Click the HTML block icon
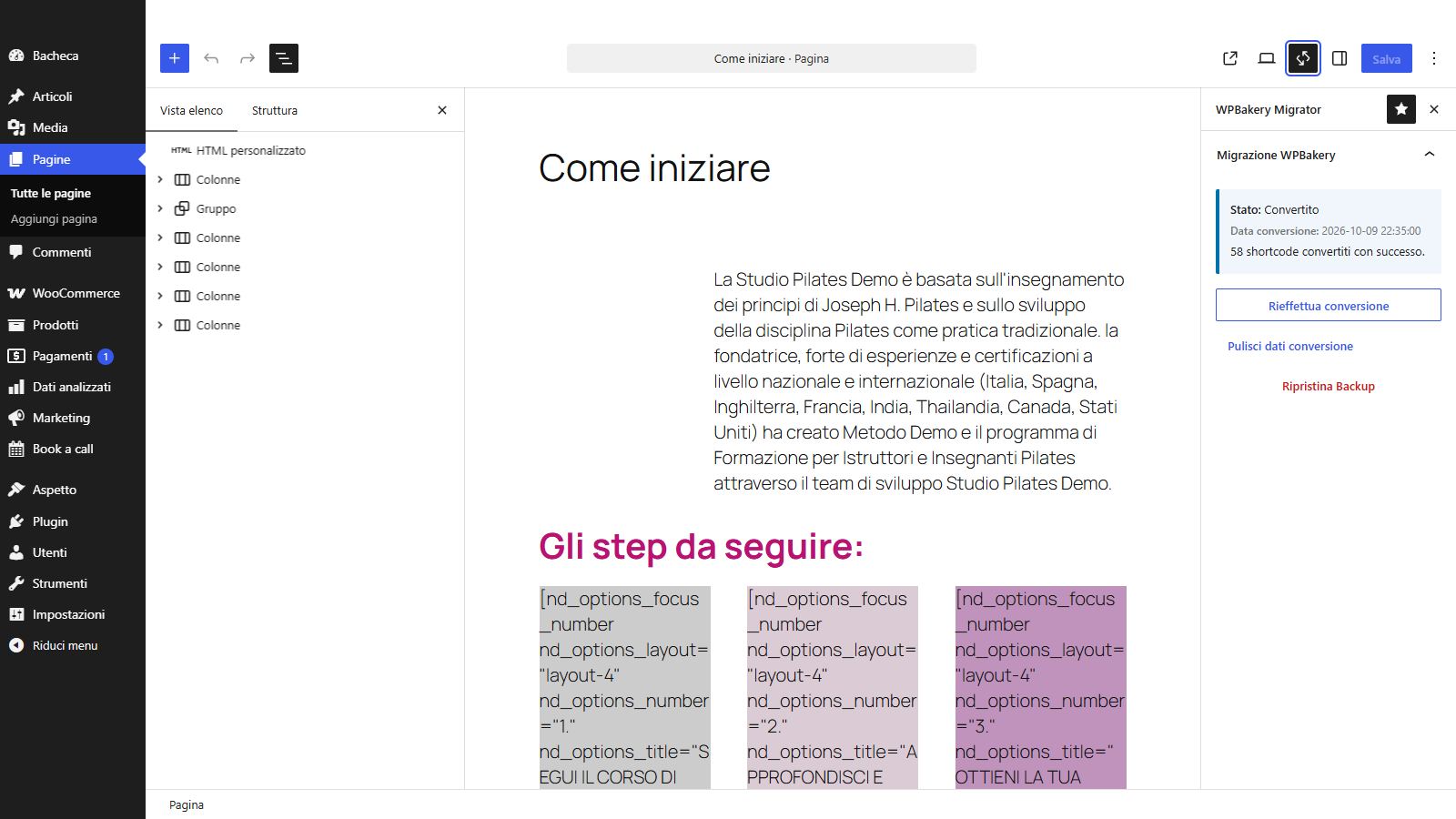This screenshot has height=819, width=1456. tap(182, 150)
